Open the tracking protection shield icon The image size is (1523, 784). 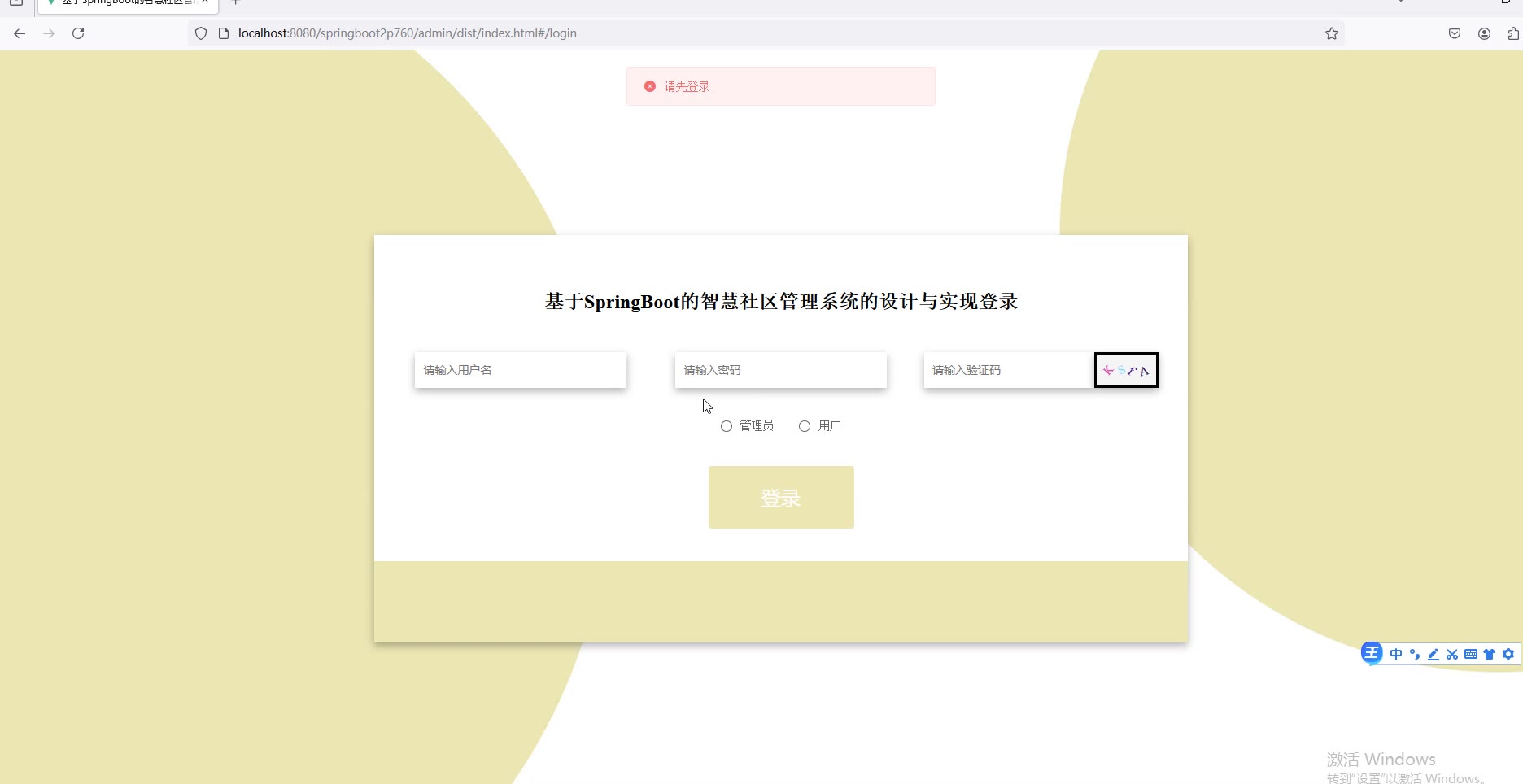[x=201, y=33]
